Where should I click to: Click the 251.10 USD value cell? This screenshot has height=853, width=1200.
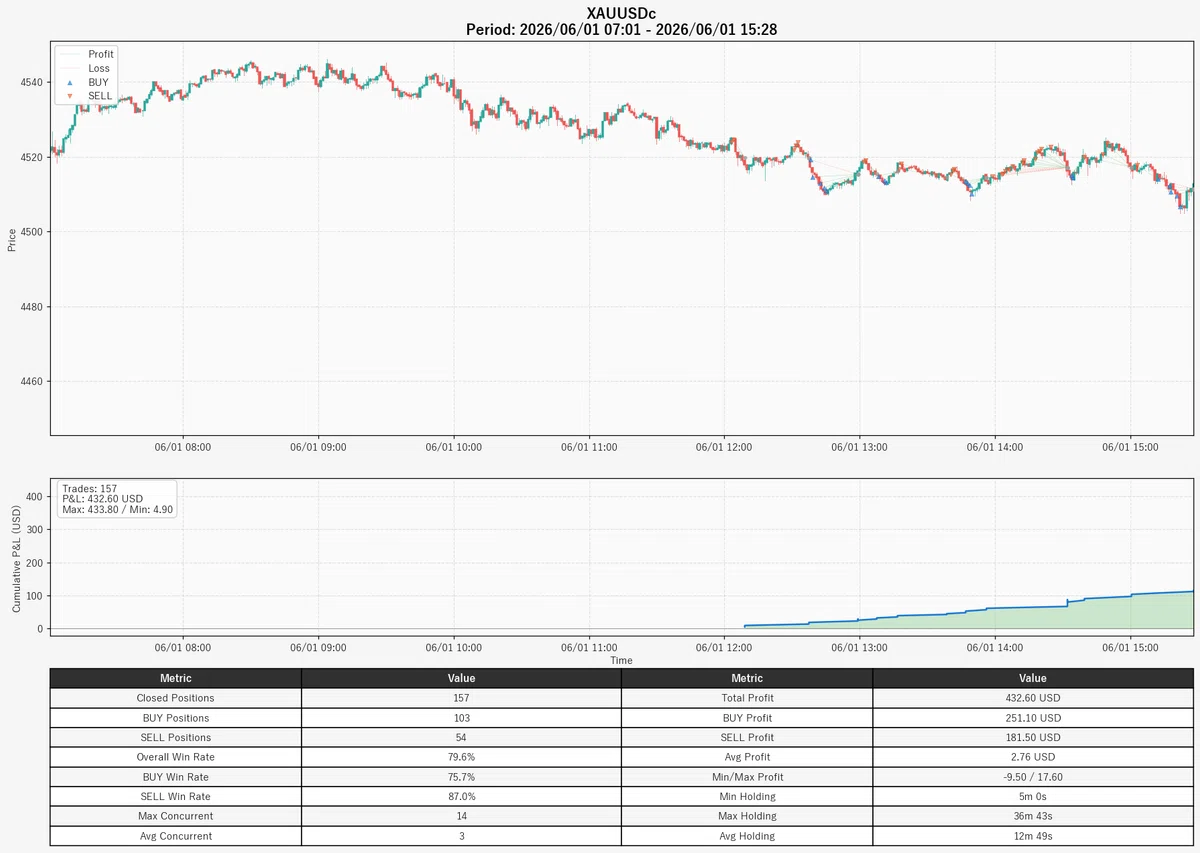pos(1033,718)
